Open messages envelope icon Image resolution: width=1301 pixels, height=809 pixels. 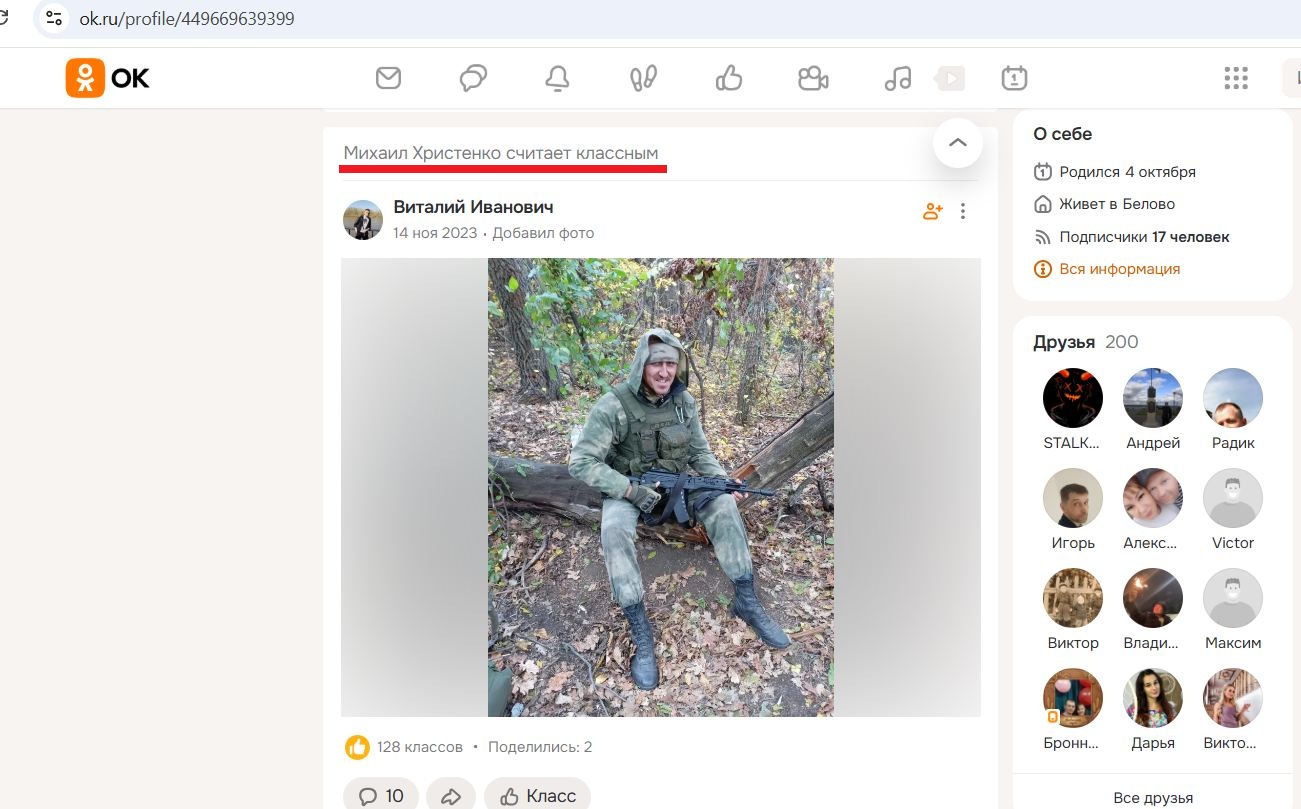pos(388,78)
